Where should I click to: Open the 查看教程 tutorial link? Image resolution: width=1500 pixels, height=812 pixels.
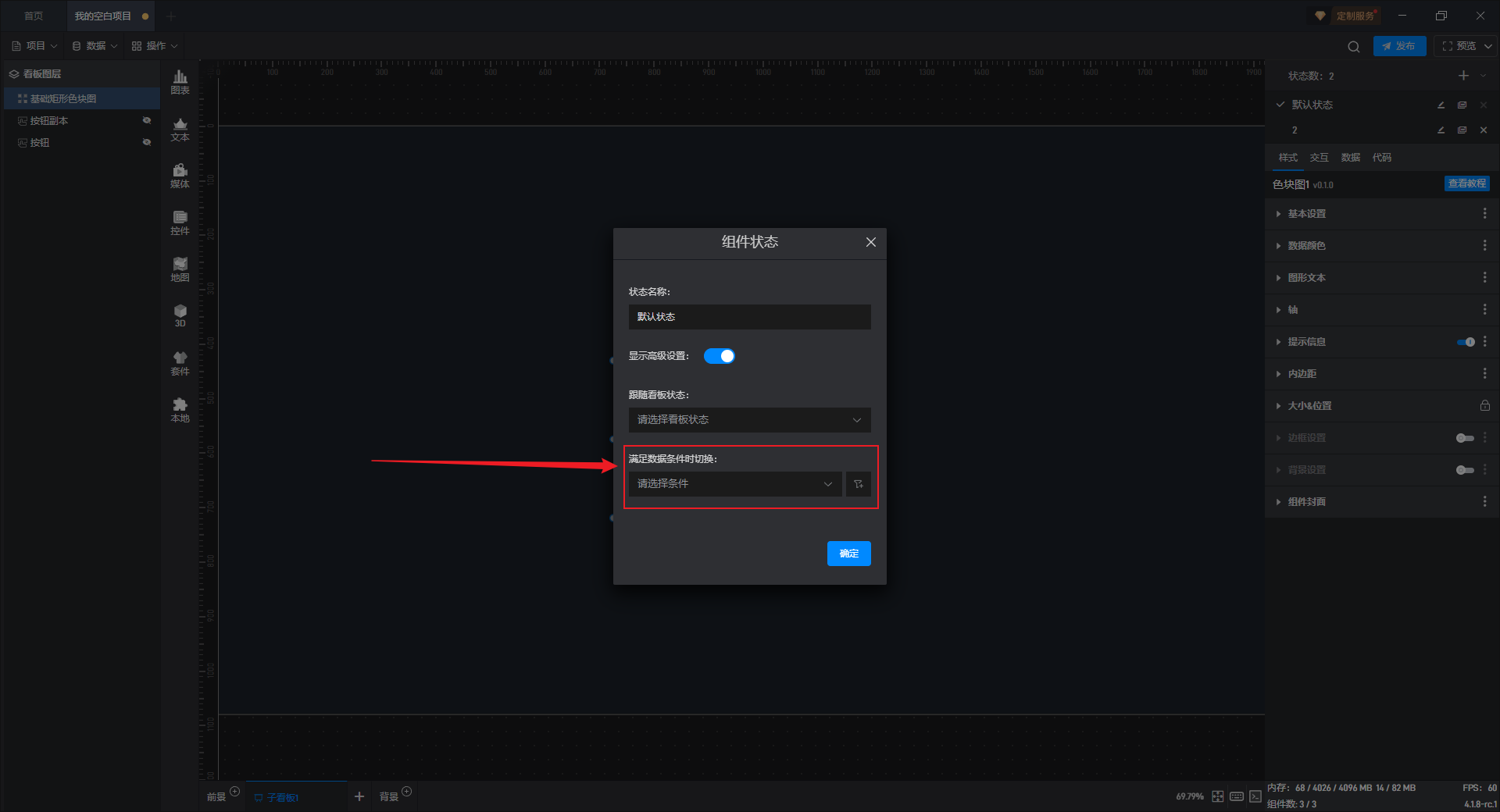pos(1466,183)
